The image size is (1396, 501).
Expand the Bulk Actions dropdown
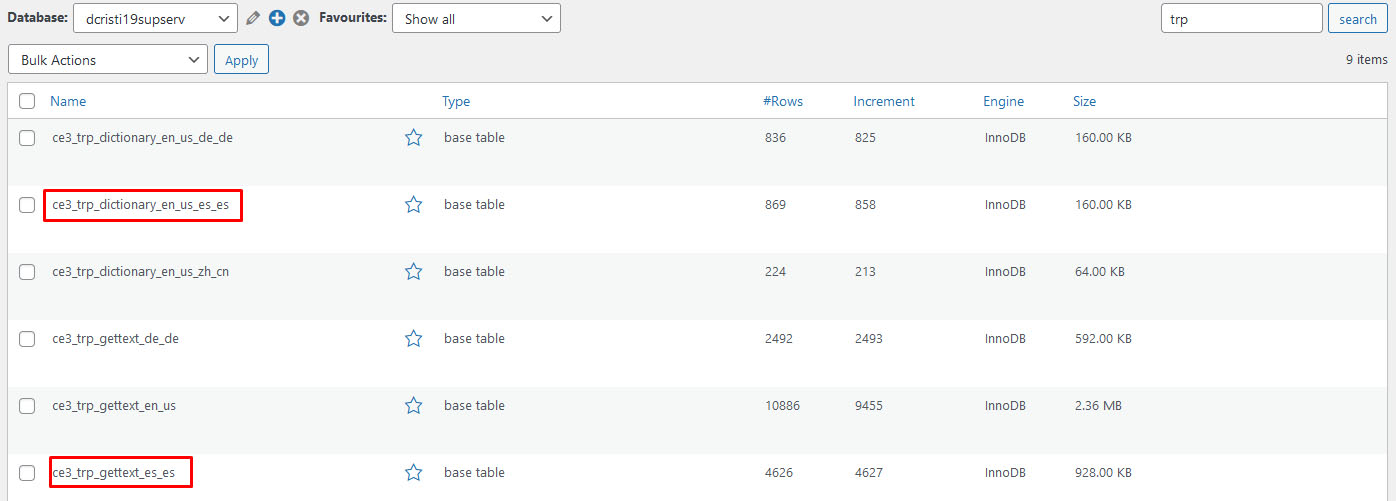(107, 60)
